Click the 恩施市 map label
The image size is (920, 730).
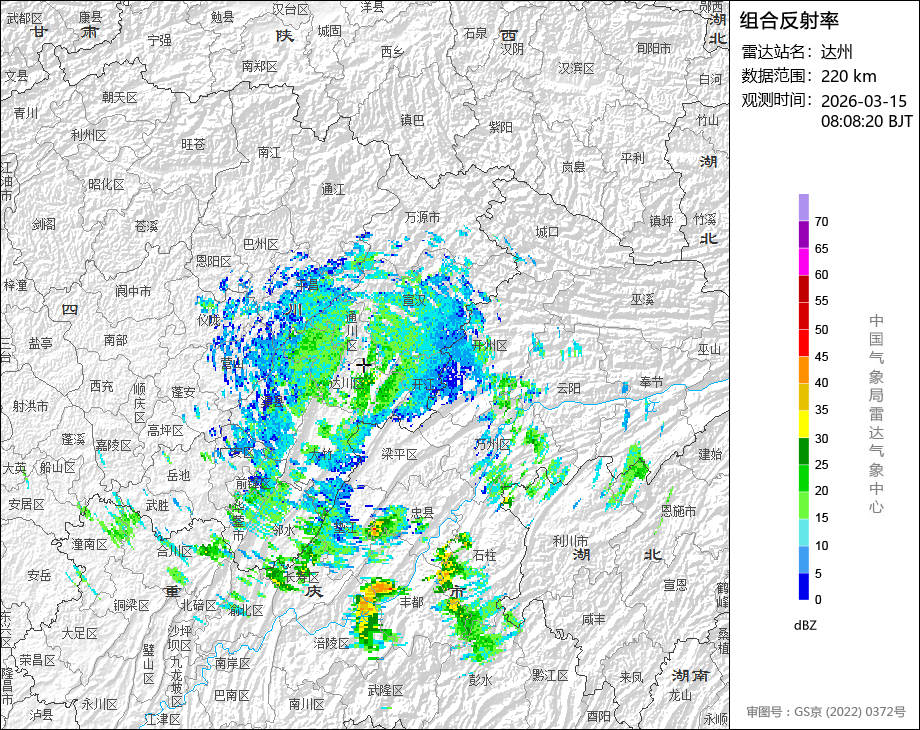(x=679, y=511)
